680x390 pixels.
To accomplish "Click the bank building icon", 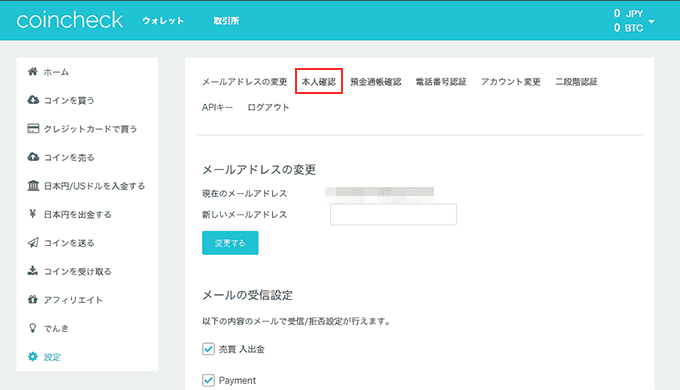I will (x=33, y=186).
